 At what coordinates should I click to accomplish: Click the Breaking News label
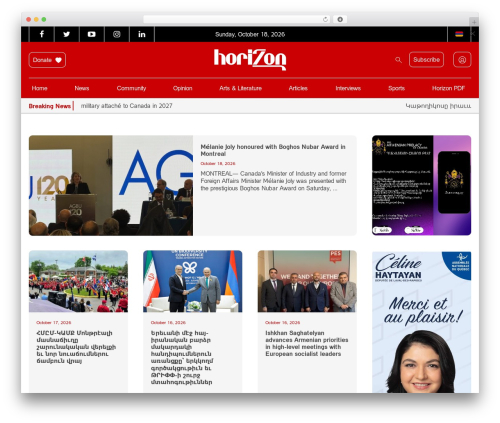(x=50, y=106)
